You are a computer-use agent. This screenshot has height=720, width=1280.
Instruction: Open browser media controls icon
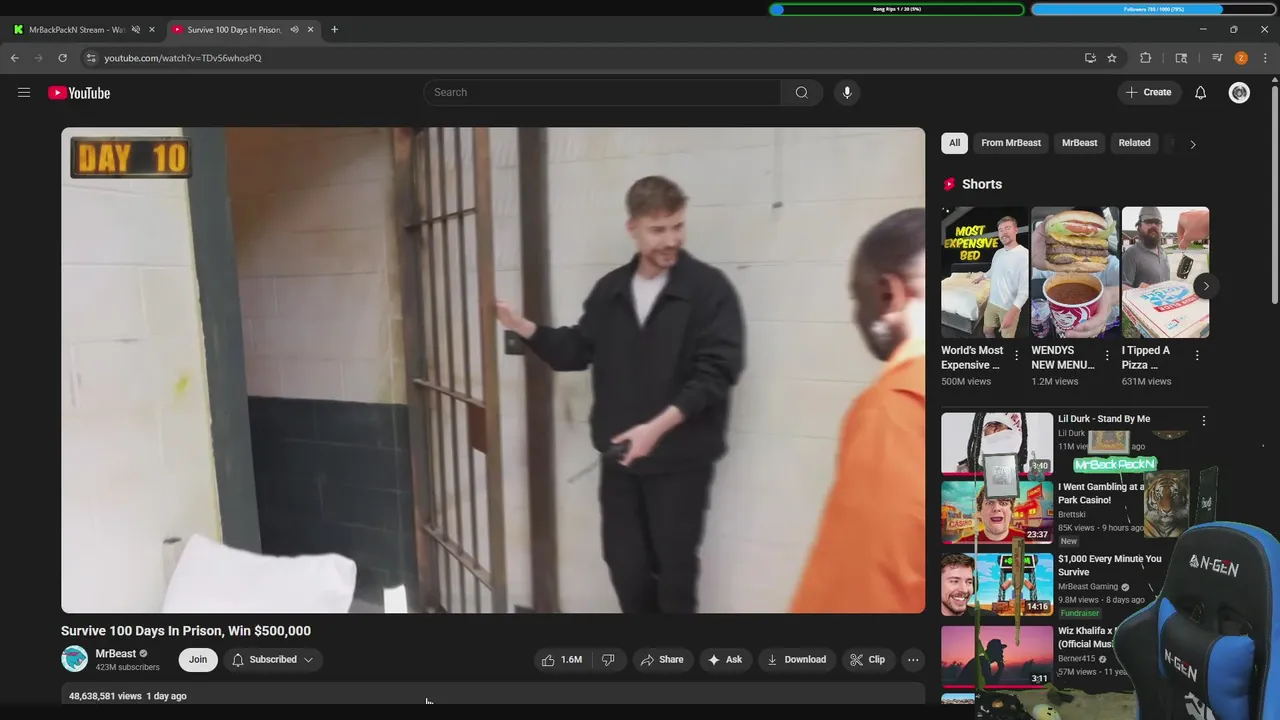(x=1217, y=58)
